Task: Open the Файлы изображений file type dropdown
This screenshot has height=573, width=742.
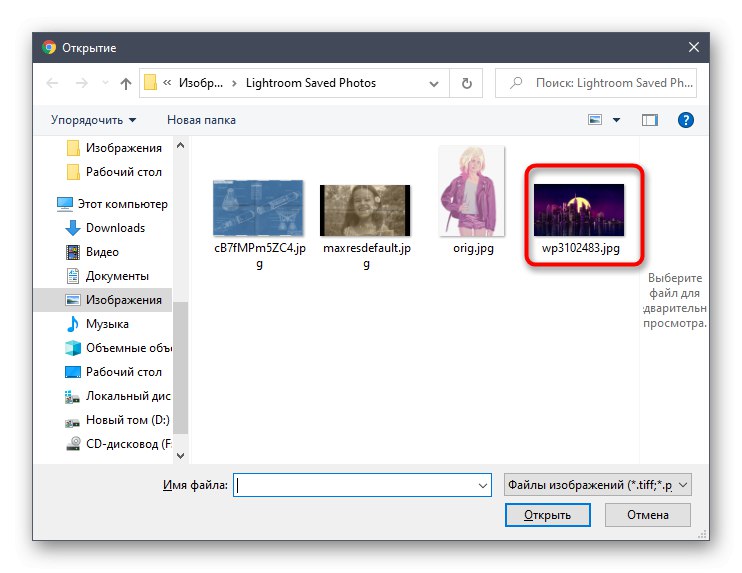Action: pos(598,485)
